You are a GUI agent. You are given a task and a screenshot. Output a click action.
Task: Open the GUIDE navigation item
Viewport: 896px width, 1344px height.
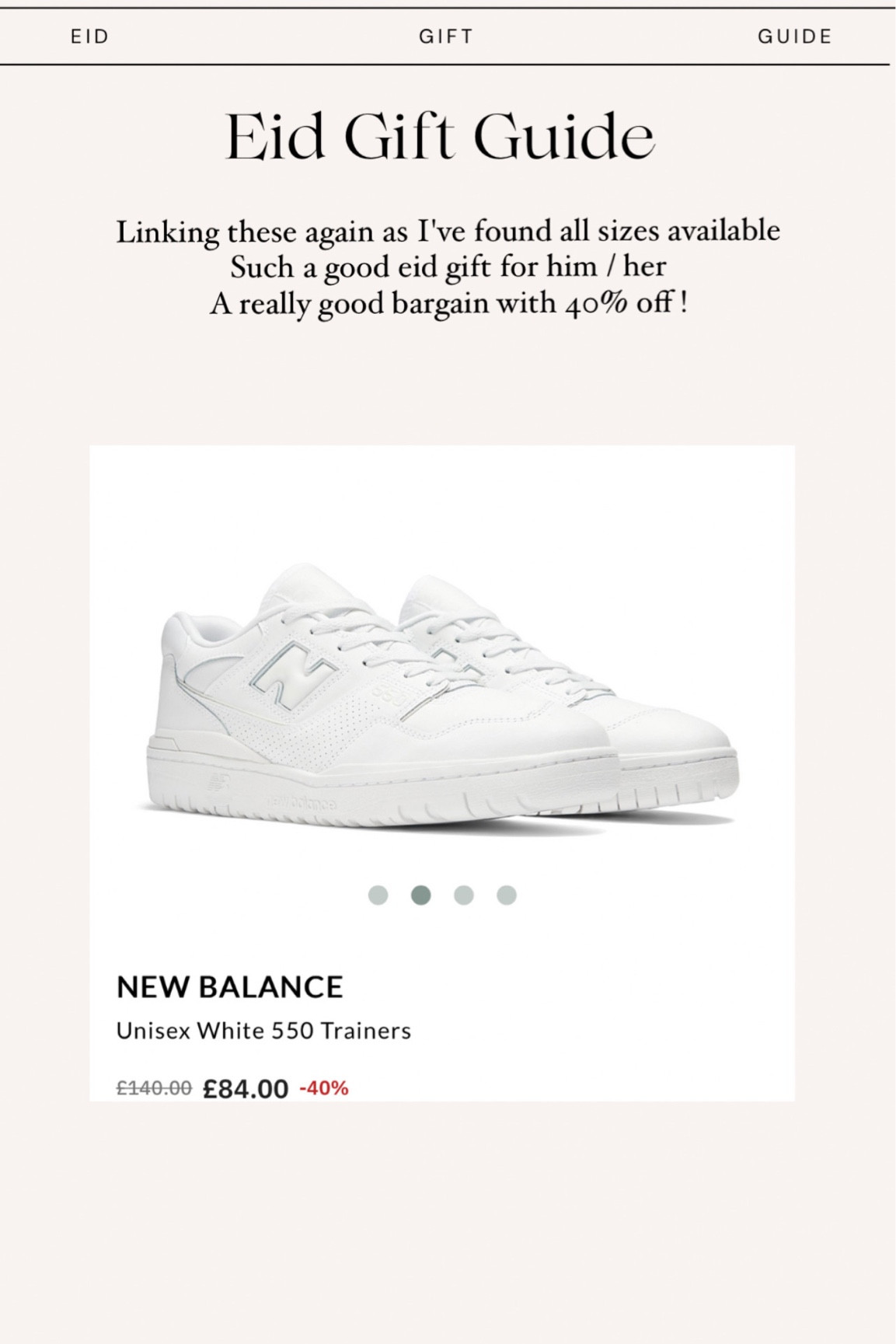796,36
